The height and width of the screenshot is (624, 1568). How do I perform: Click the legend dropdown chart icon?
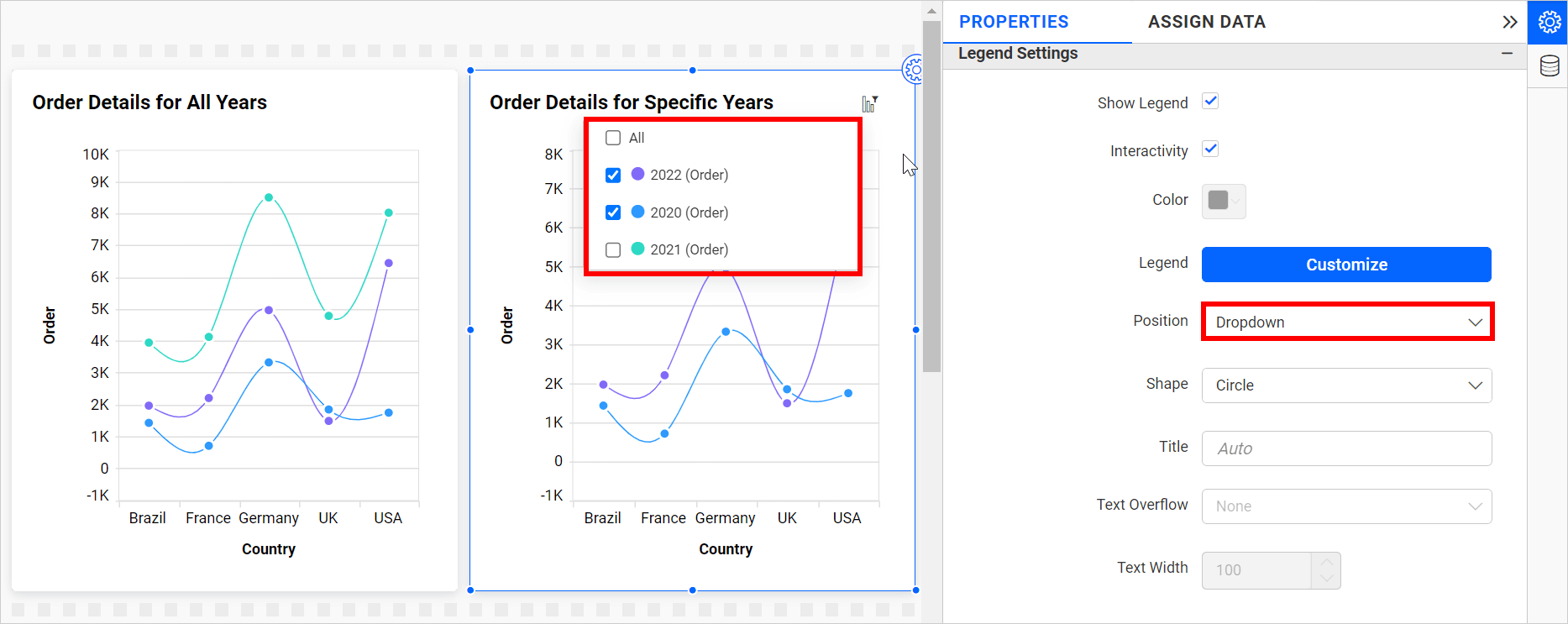869,103
